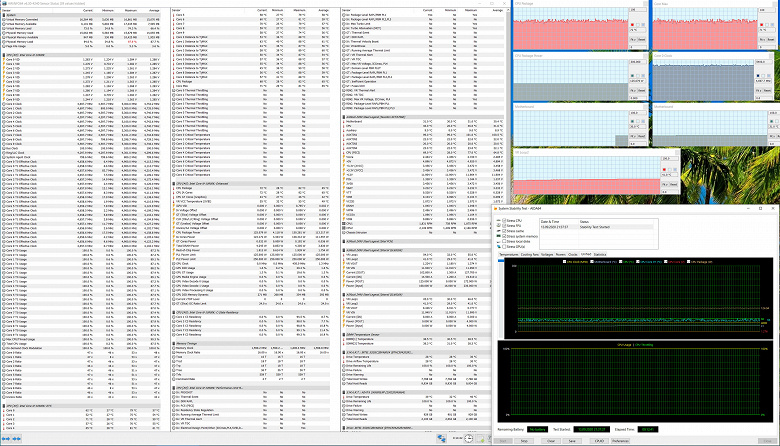
Task: Open the Cooling Fans tab
Action: pos(530,255)
